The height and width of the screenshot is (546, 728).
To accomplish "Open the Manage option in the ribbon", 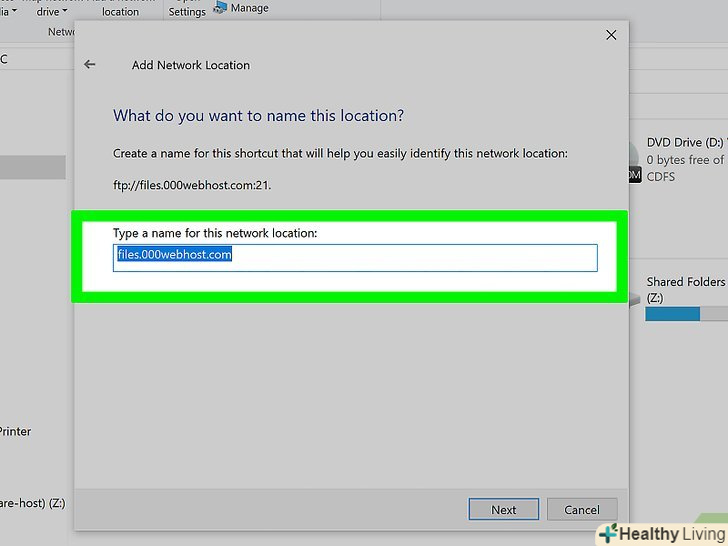I will pos(241,8).
